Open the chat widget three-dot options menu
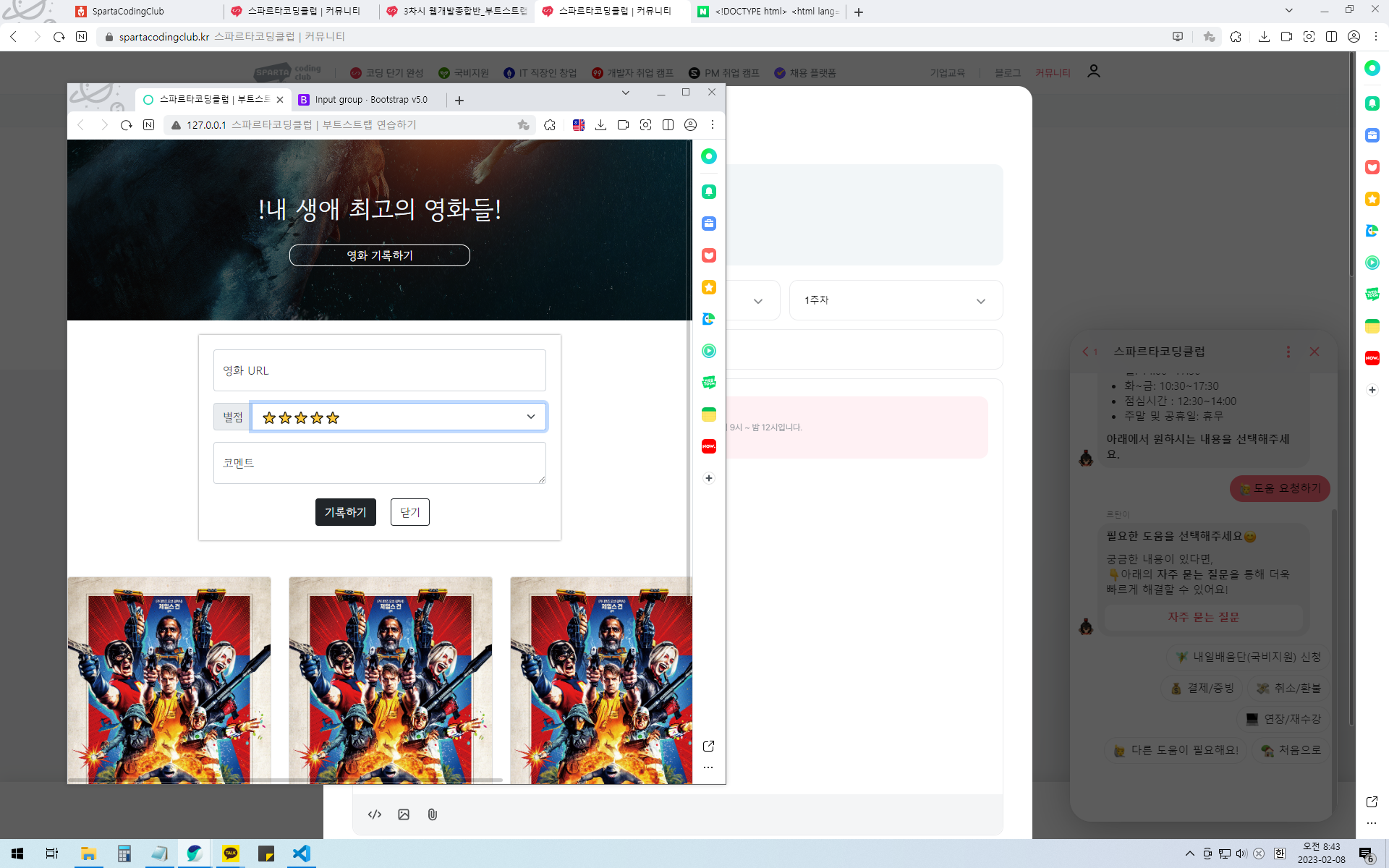The width and height of the screenshot is (1389, 868). point(1288,352)
